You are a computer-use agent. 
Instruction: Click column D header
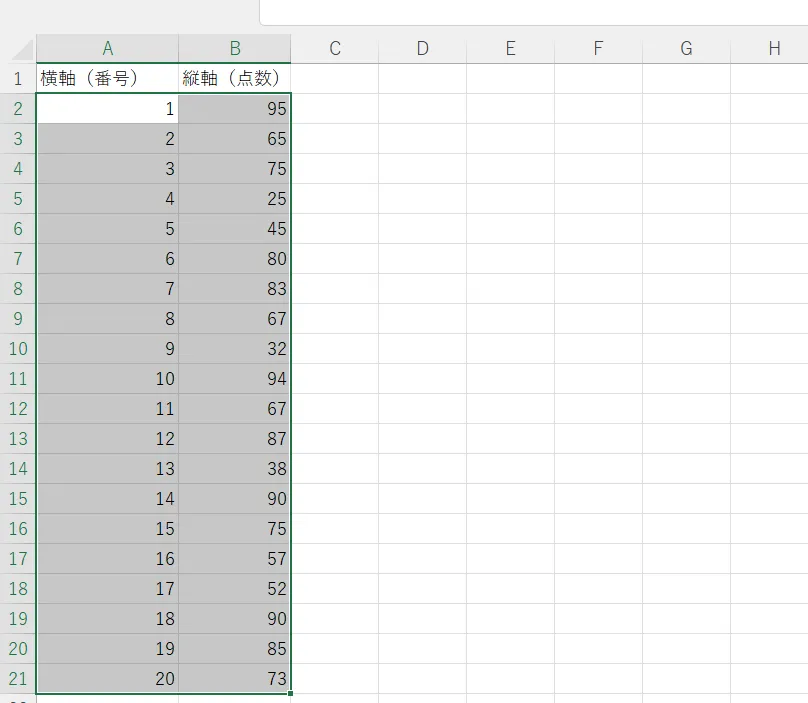tap(422, 49)
